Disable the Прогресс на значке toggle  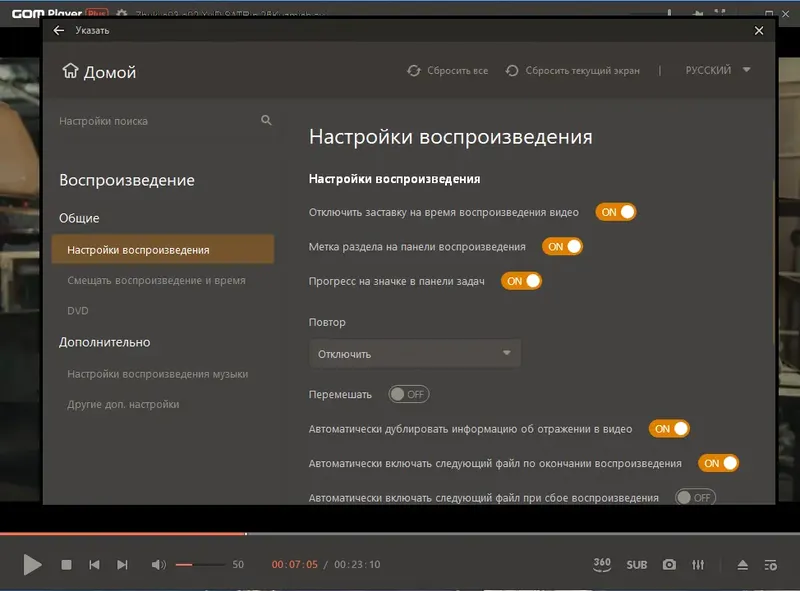coord(521,281)
